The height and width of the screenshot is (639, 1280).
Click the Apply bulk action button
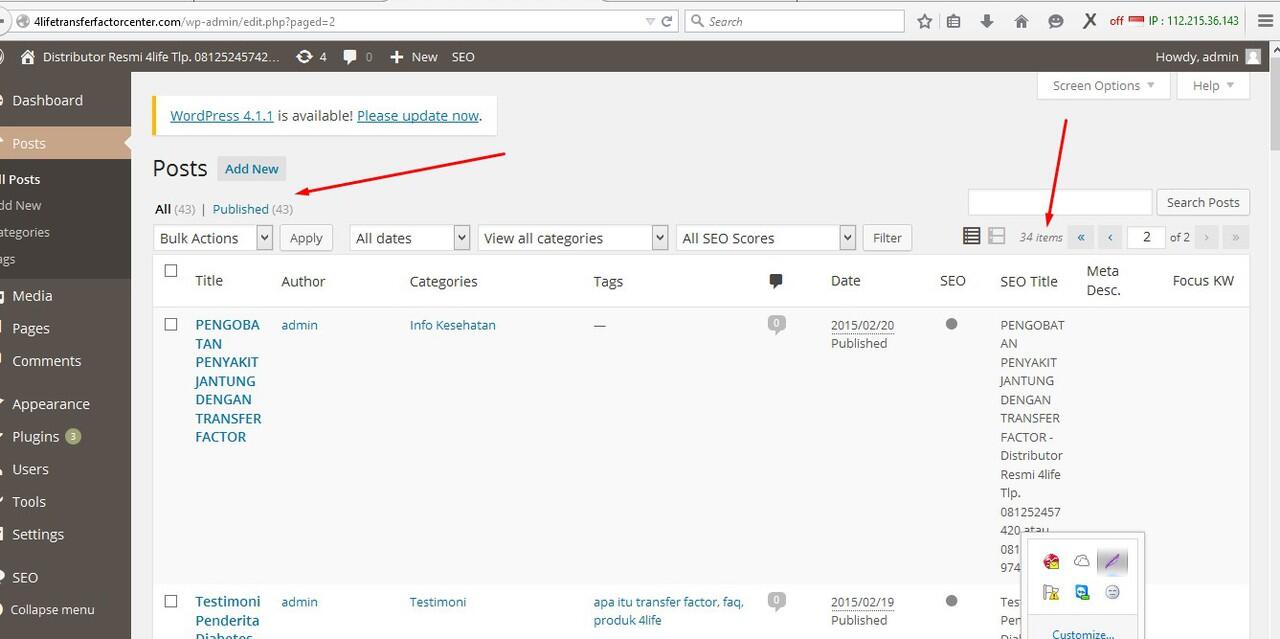[x=306, y=238]
